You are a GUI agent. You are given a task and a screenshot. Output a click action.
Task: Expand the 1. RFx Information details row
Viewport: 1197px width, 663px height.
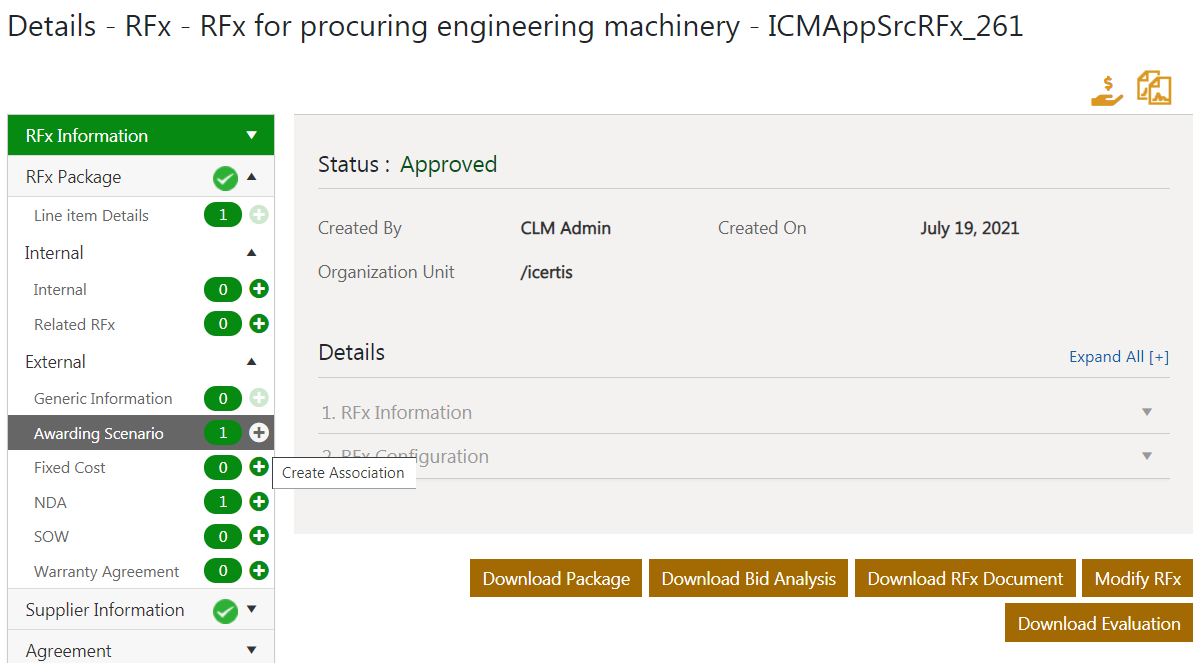click(x=1147, y=412)
